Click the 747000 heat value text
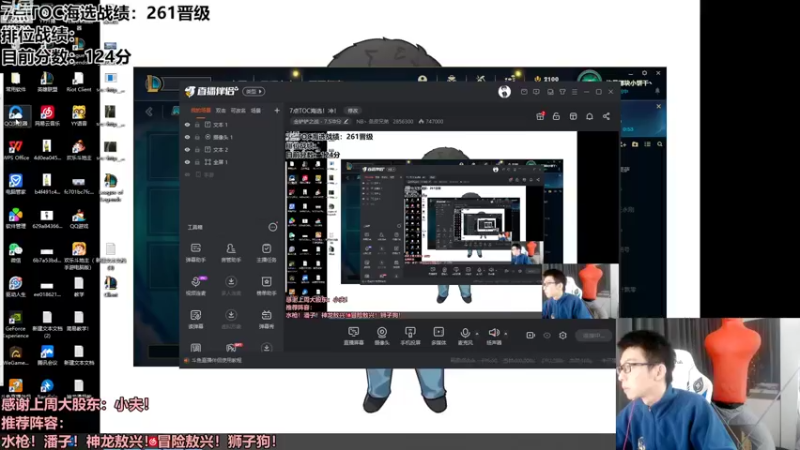This screenshot has width=800, height=450. click(434, 121)
